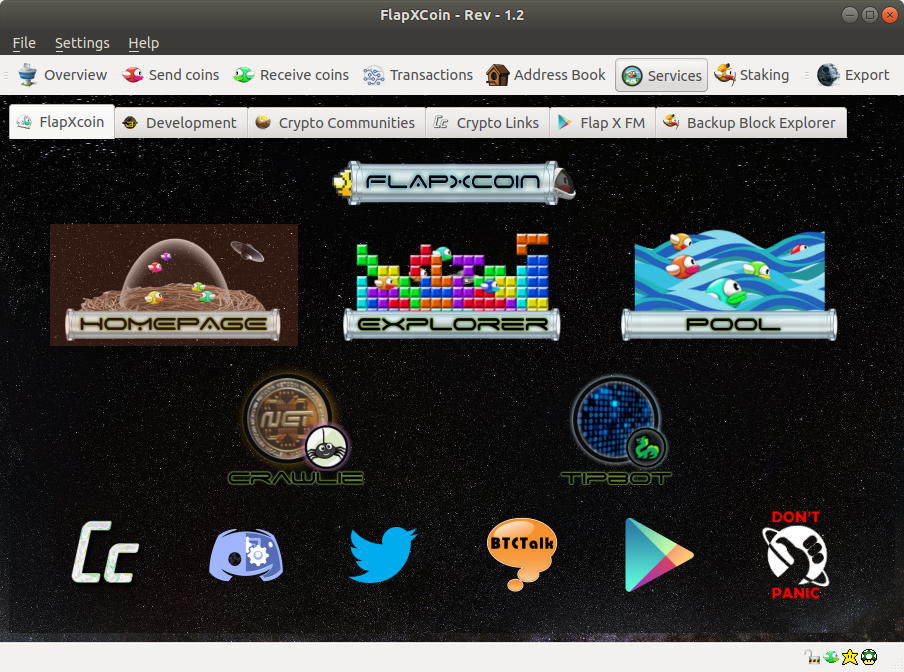The height and width of the screenshot is (672, 904).
Task: Open the BTCTalk speech-bubble icon
Action: [x=522, y=554]
